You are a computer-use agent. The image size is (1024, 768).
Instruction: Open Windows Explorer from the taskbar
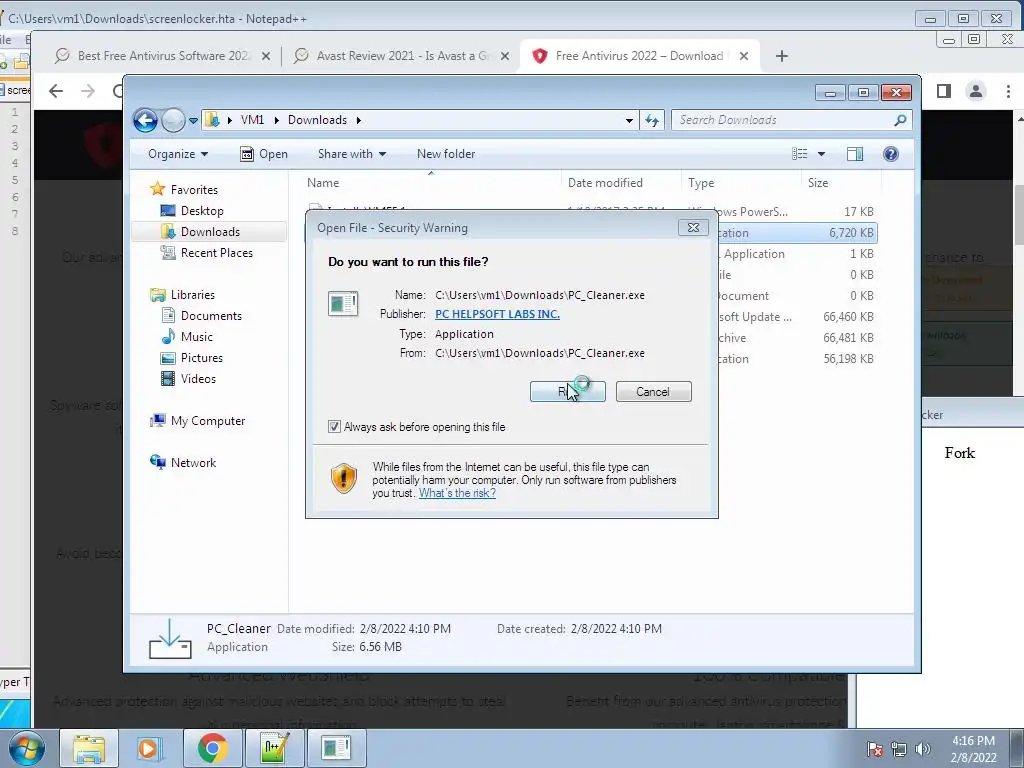pyautogui.click(x=89, y=748)
